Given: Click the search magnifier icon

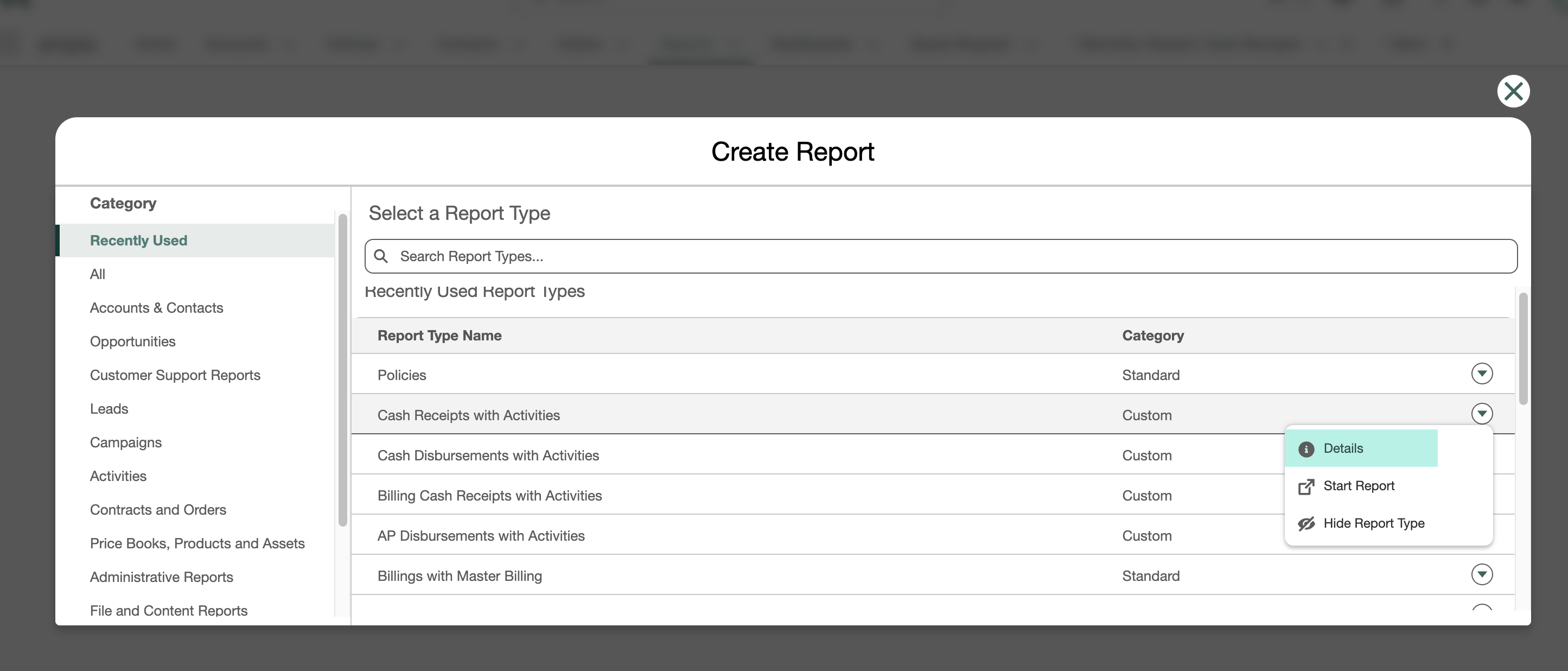Looking at the screenshot, I should [381, 256].
